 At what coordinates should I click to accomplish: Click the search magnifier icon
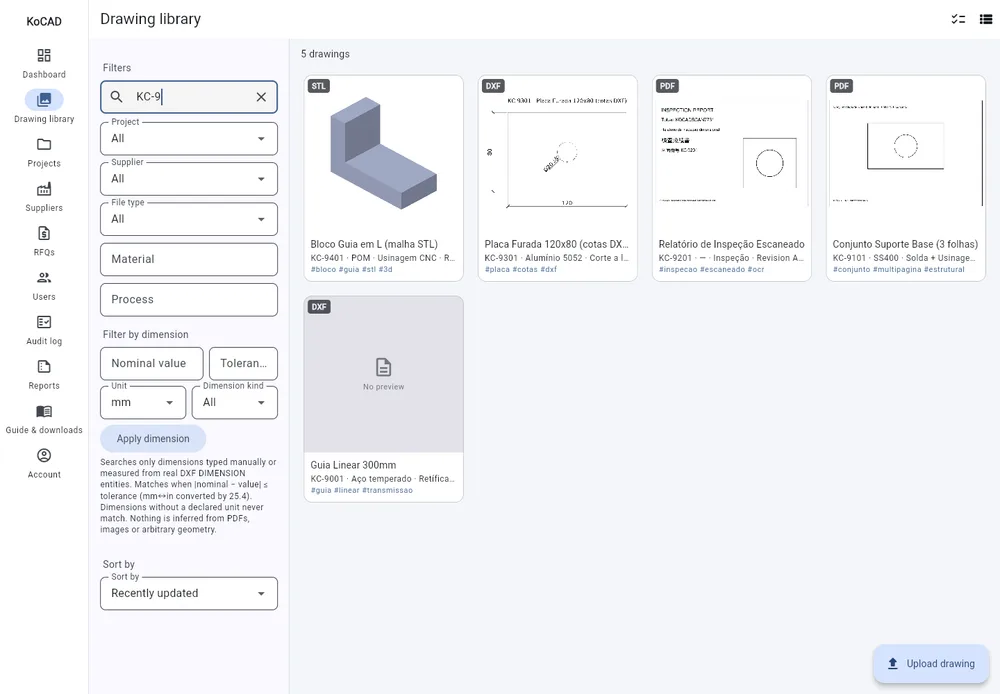[x=116, y=97]
